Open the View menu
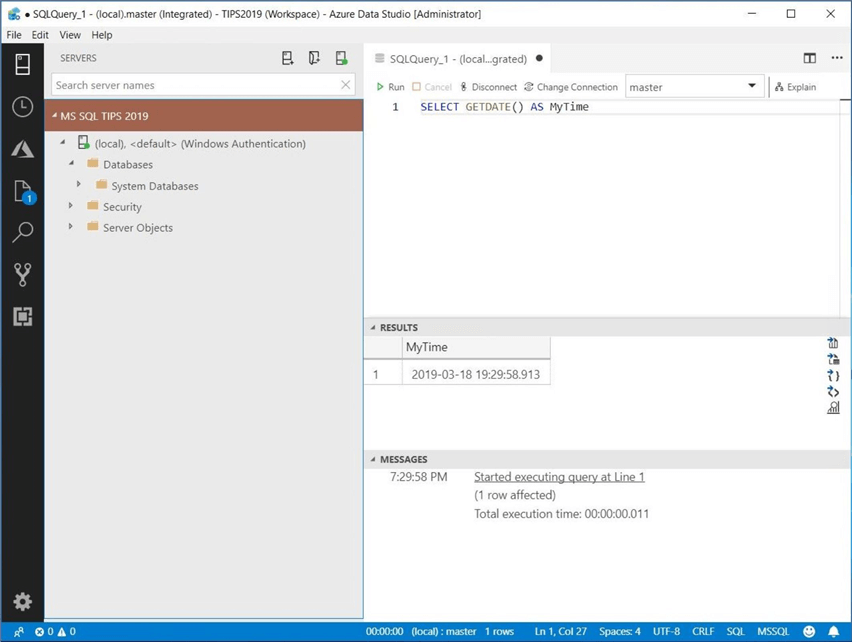Image resolution: width=852 pixels, height=642 pixels. pyautogui.click(x=70, y=35)
